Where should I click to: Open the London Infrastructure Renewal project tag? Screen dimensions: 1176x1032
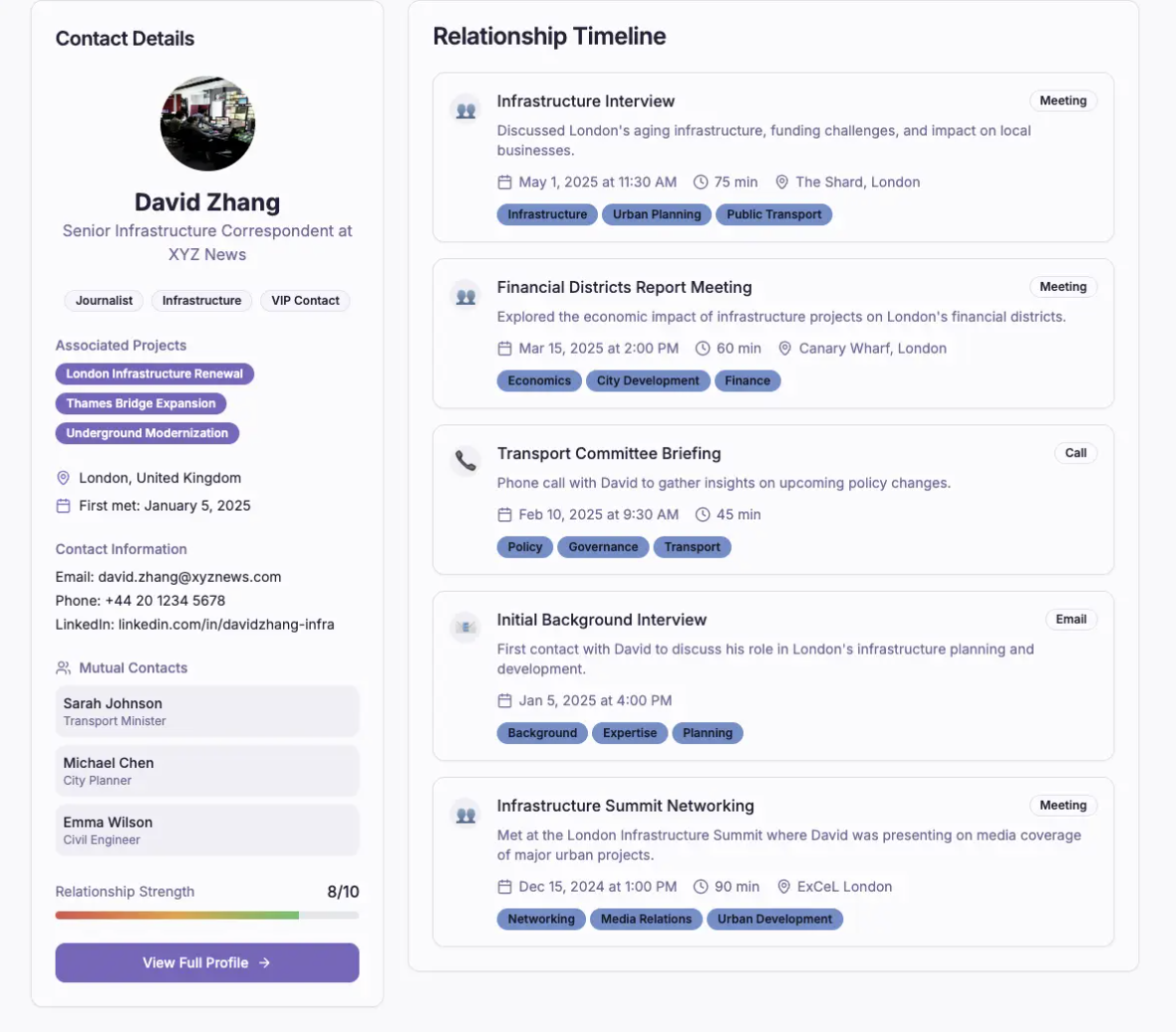point(154,375)
